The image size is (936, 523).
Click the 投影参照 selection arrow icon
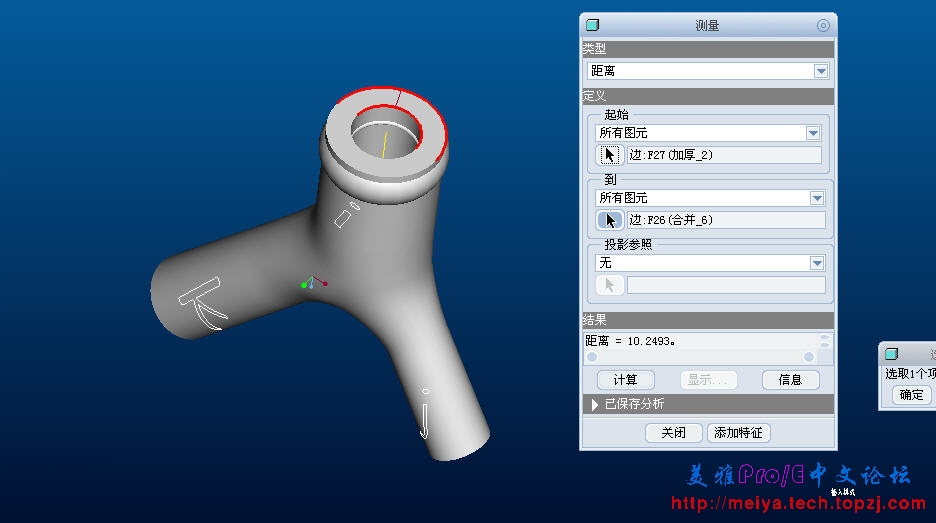click(x=609, y=285)
